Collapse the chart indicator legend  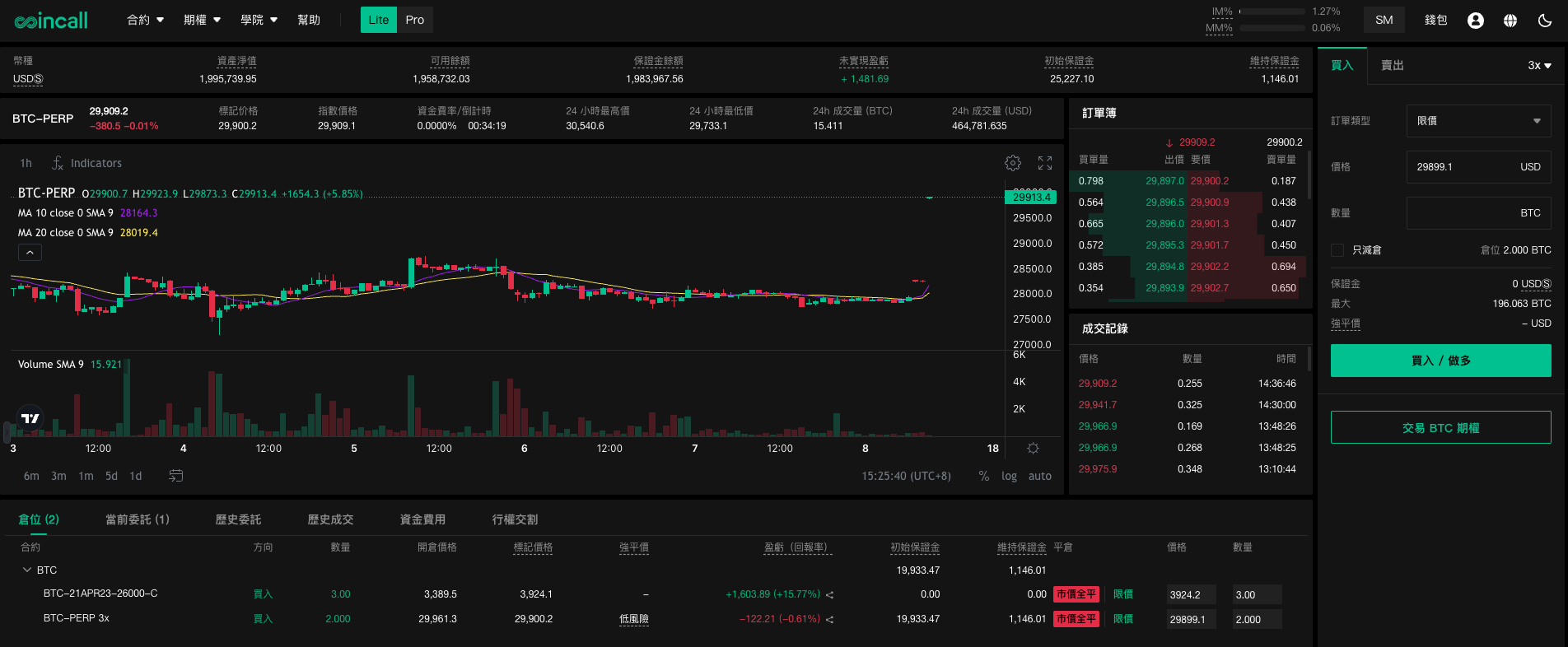[30, 253]
